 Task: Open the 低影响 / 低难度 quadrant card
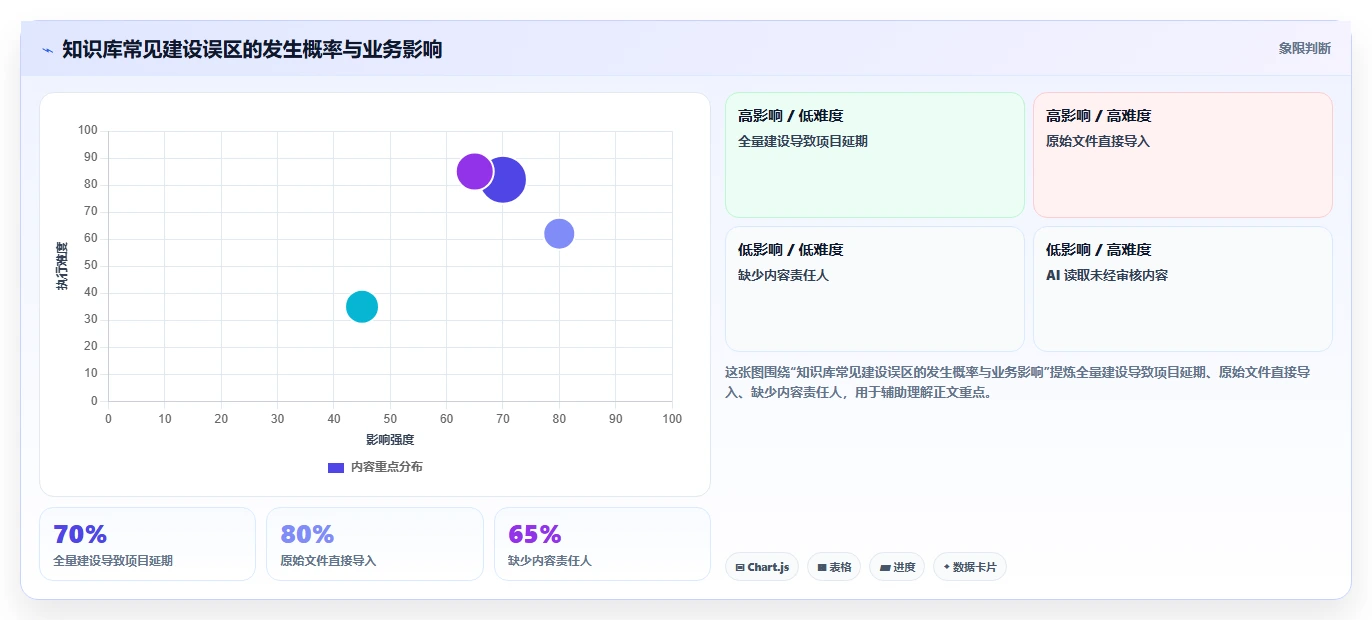[x=874, y=289]
